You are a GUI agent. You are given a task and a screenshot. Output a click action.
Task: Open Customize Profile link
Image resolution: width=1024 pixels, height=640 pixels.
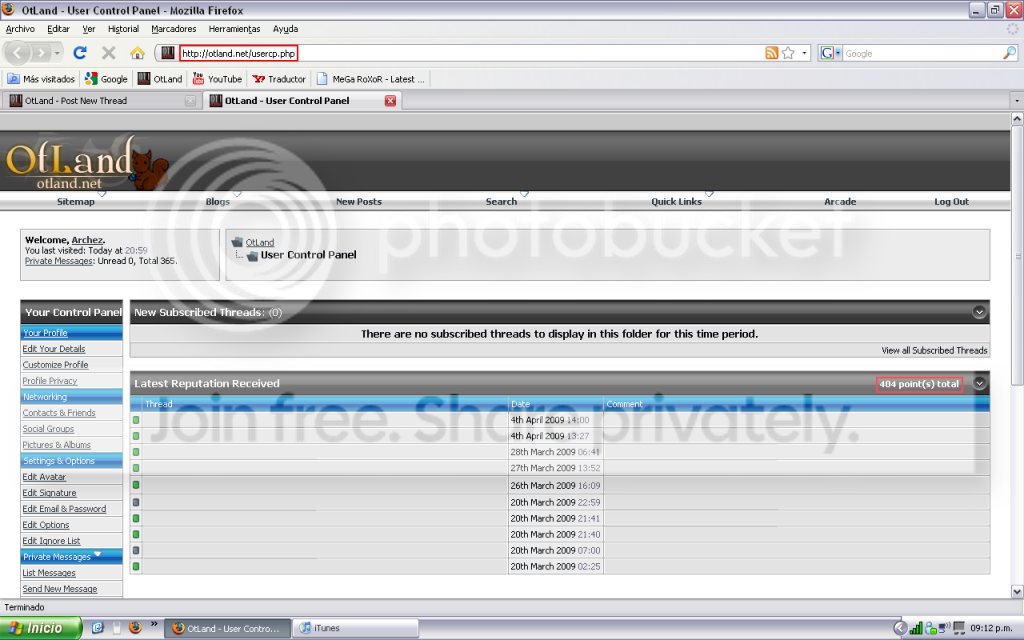click(x=55, y=365)
